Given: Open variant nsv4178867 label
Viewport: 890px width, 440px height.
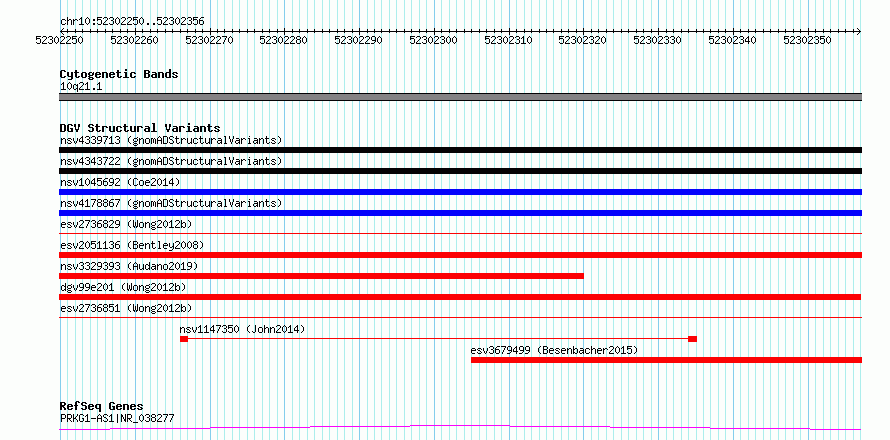Looking at the screenshot, I should tap(171, 203).
